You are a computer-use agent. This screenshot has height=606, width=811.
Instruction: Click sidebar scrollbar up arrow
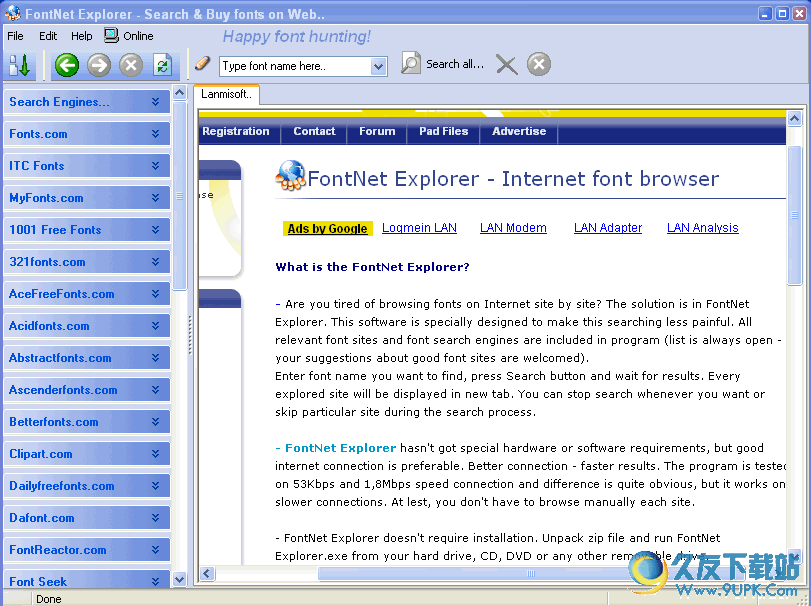coord(179,93)
